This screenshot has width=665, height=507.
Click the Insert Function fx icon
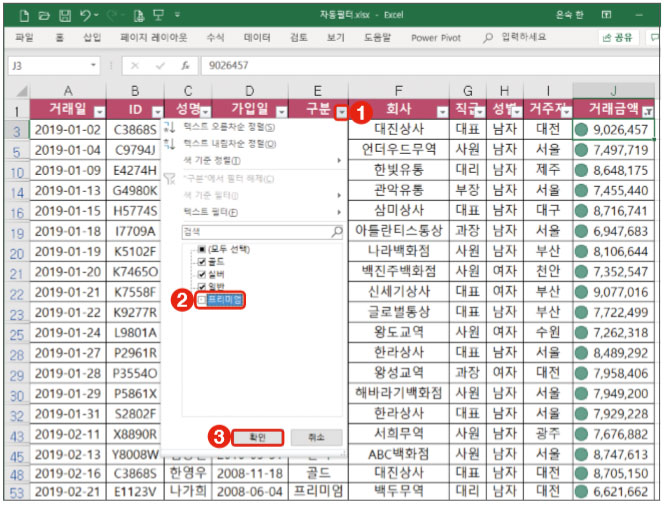[185, 66]
